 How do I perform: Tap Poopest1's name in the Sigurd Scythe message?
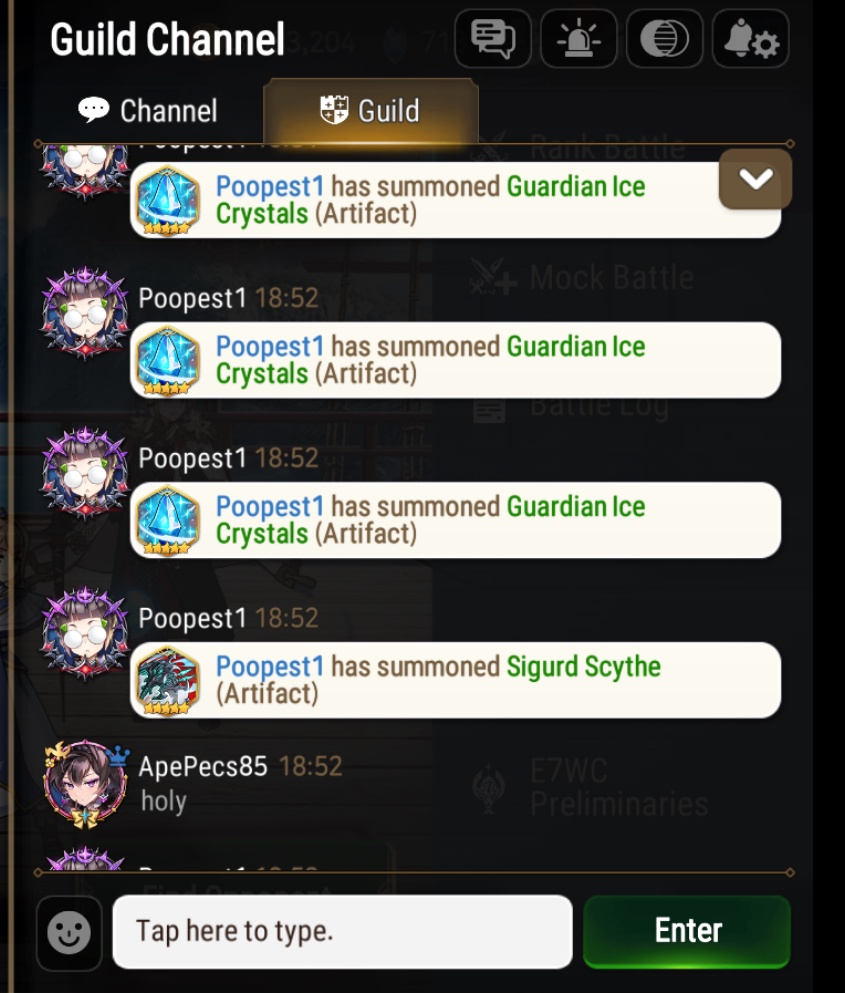[x=270, y=666]
